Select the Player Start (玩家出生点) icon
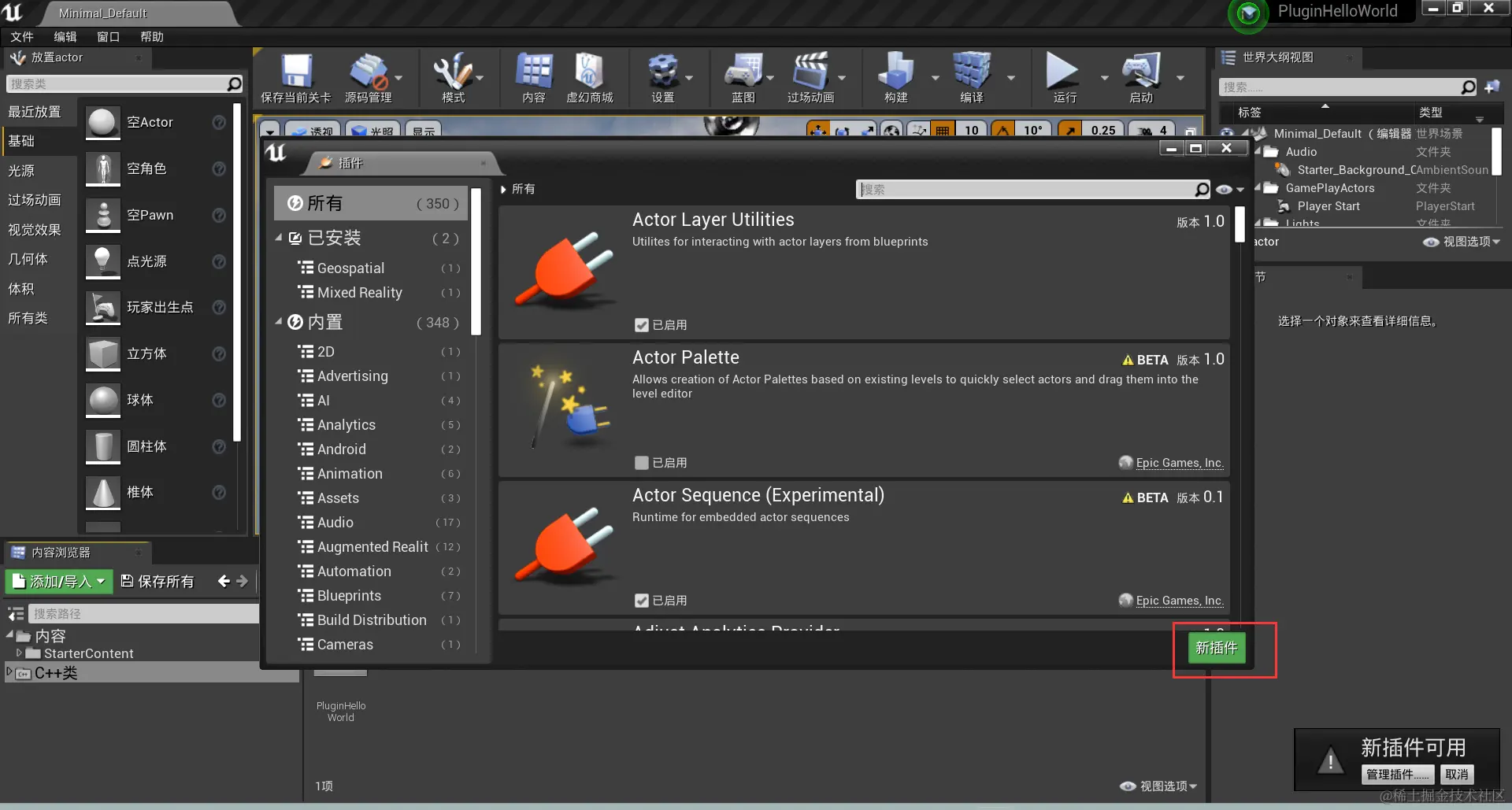 [x=103, y=308]
